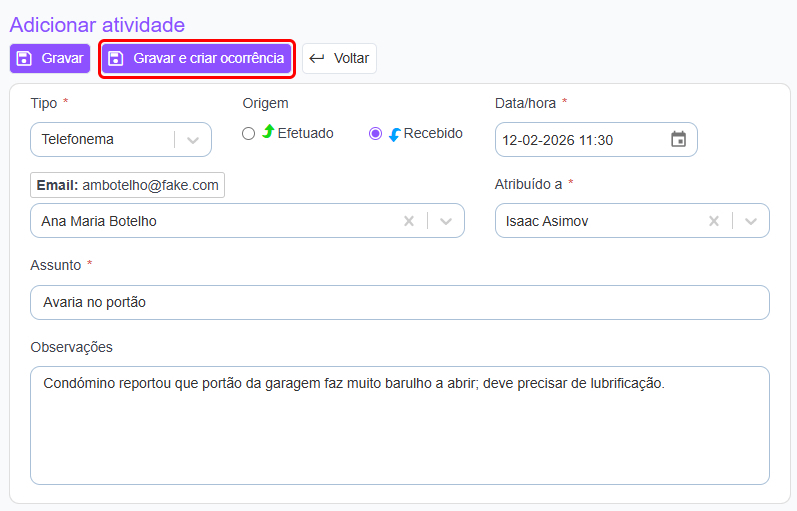Select the Recebido origin radio button
797x511 pixels.
tap(376, 134)
